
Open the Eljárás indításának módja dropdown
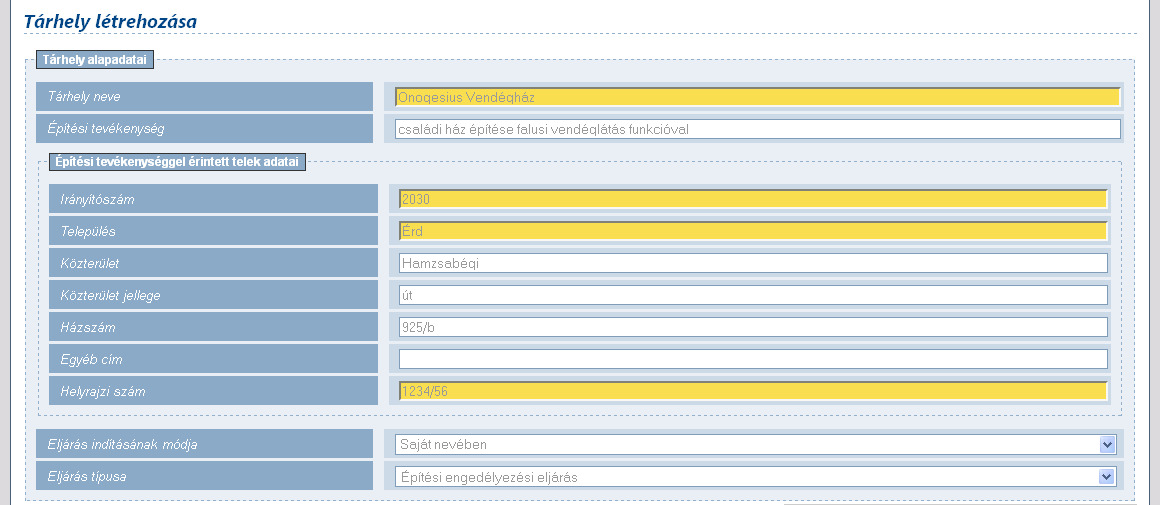755,444
